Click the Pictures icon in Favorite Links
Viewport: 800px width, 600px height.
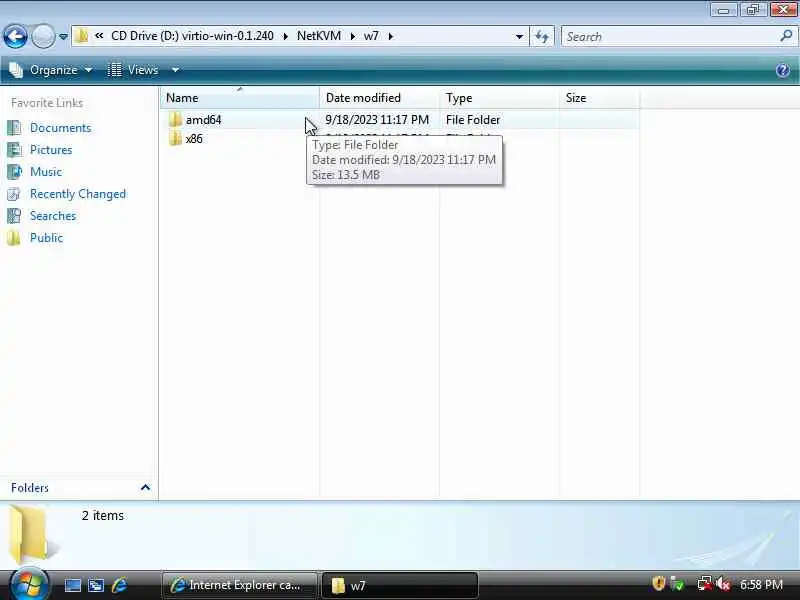click(x=14, y=149)
